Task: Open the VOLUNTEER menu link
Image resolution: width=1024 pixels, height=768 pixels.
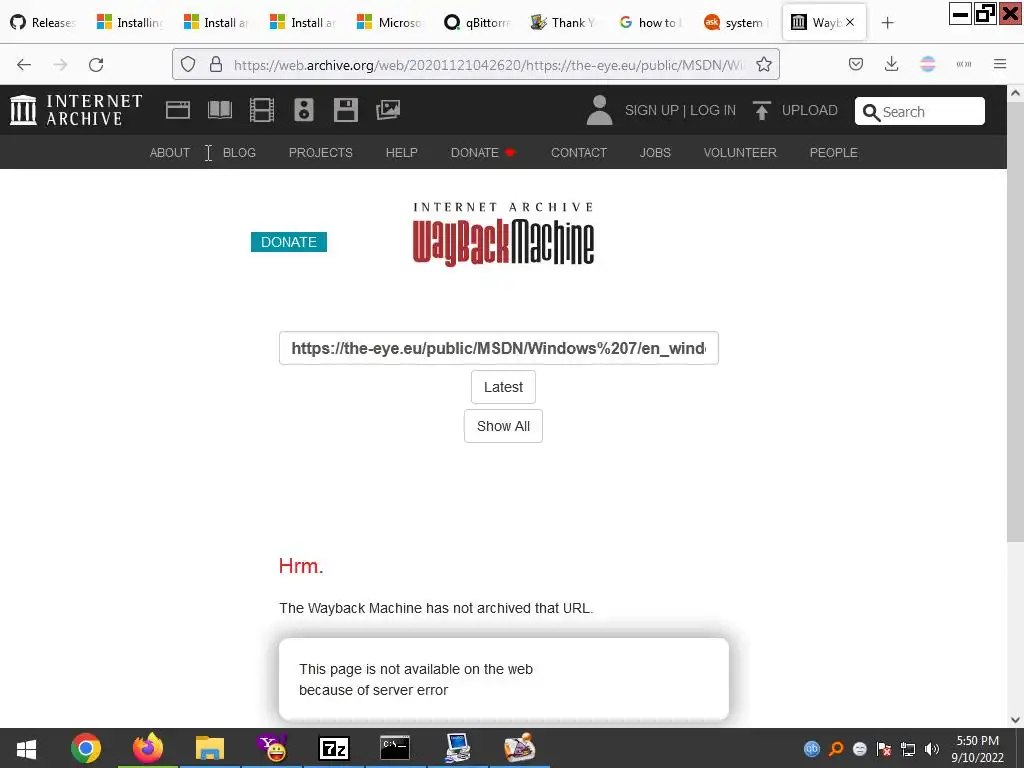Action: [740, 153]
